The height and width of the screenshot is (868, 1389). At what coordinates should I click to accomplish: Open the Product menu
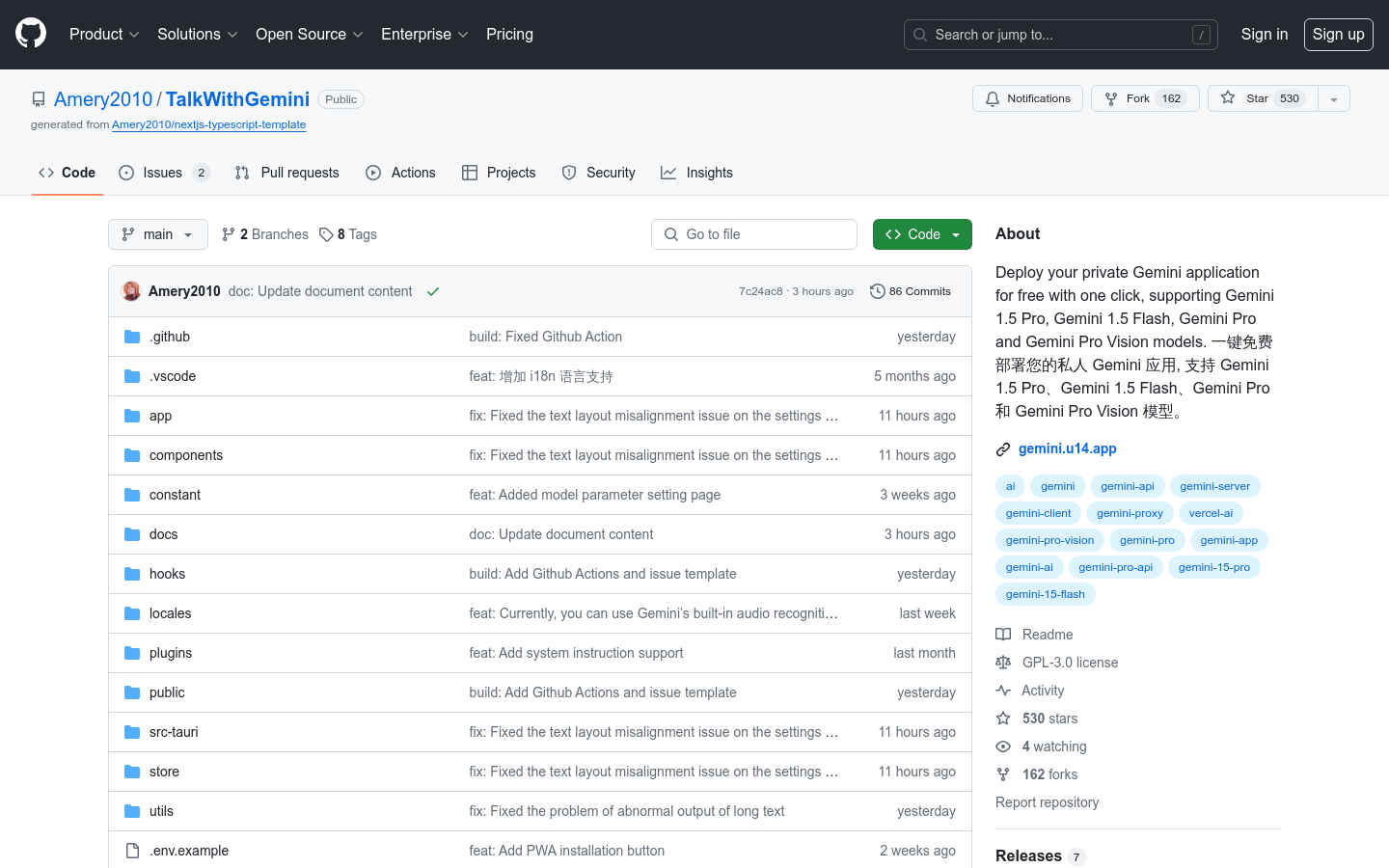pos(104,34)
